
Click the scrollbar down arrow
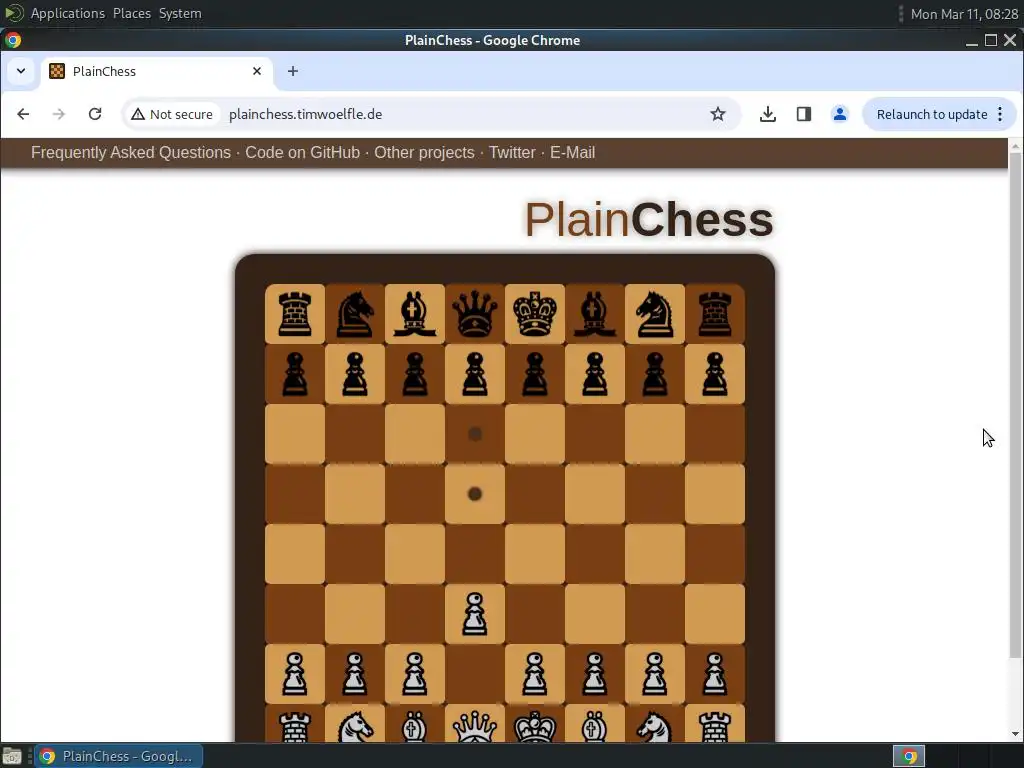click(1015, 734)
